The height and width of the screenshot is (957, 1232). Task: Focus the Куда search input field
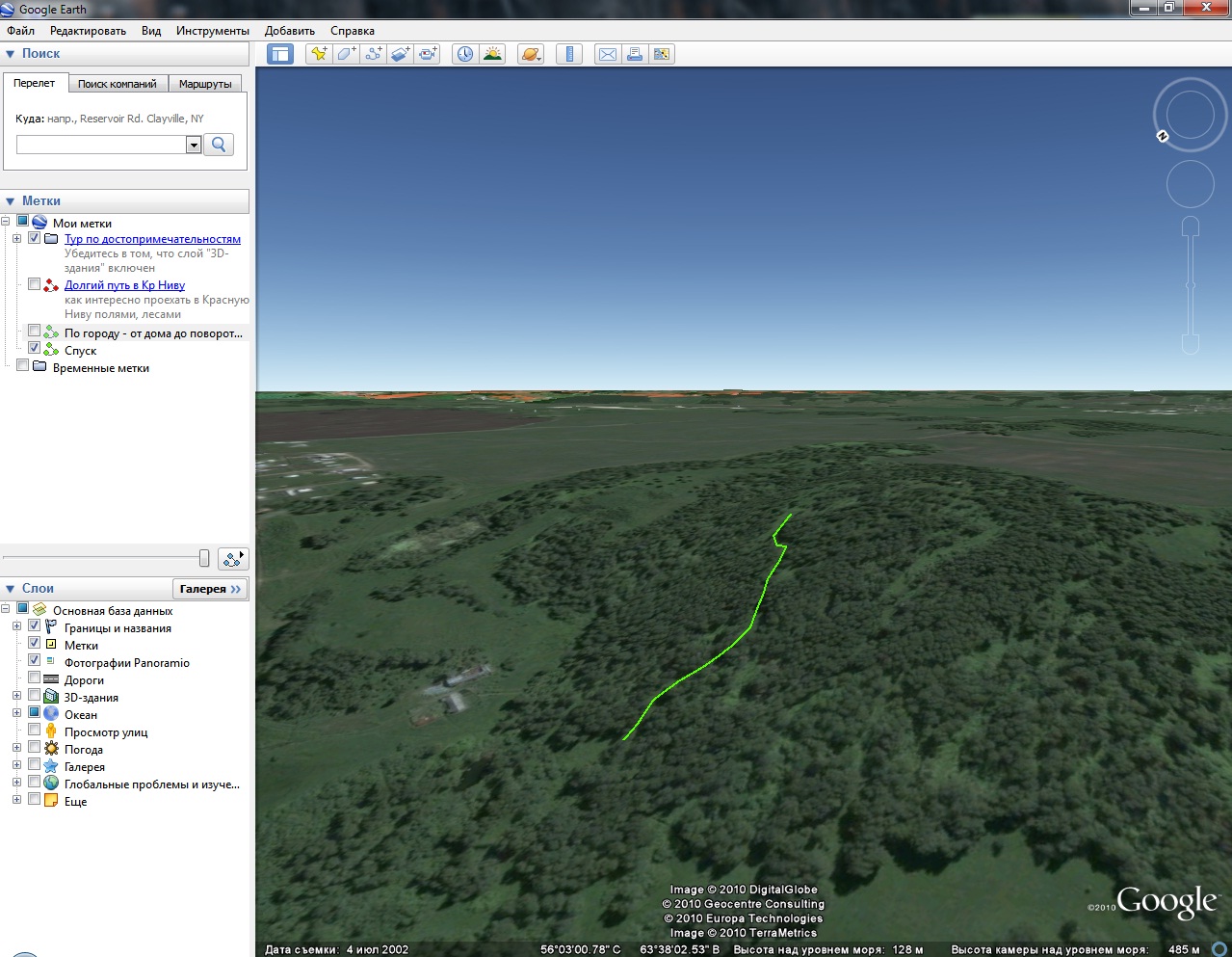pos(101,145)
